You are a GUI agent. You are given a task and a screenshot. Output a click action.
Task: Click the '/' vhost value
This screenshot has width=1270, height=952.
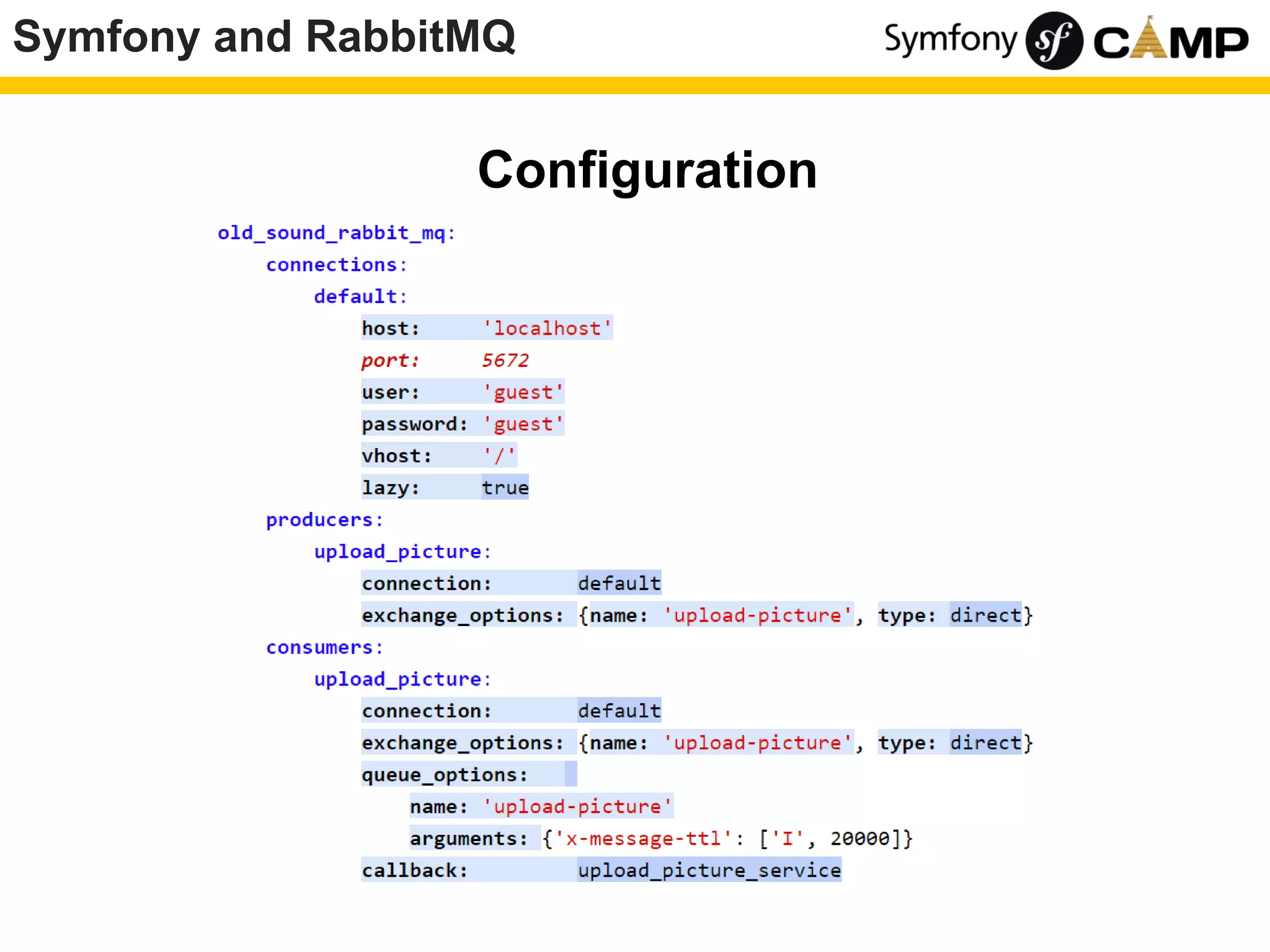pyautogui.click(x=500, y=456)
